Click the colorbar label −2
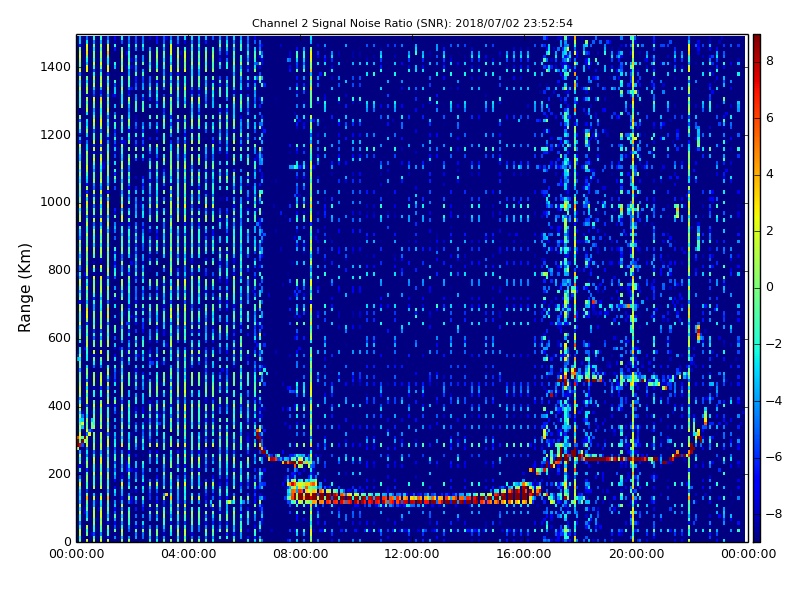800x600 pixels. tap(774, 344)
